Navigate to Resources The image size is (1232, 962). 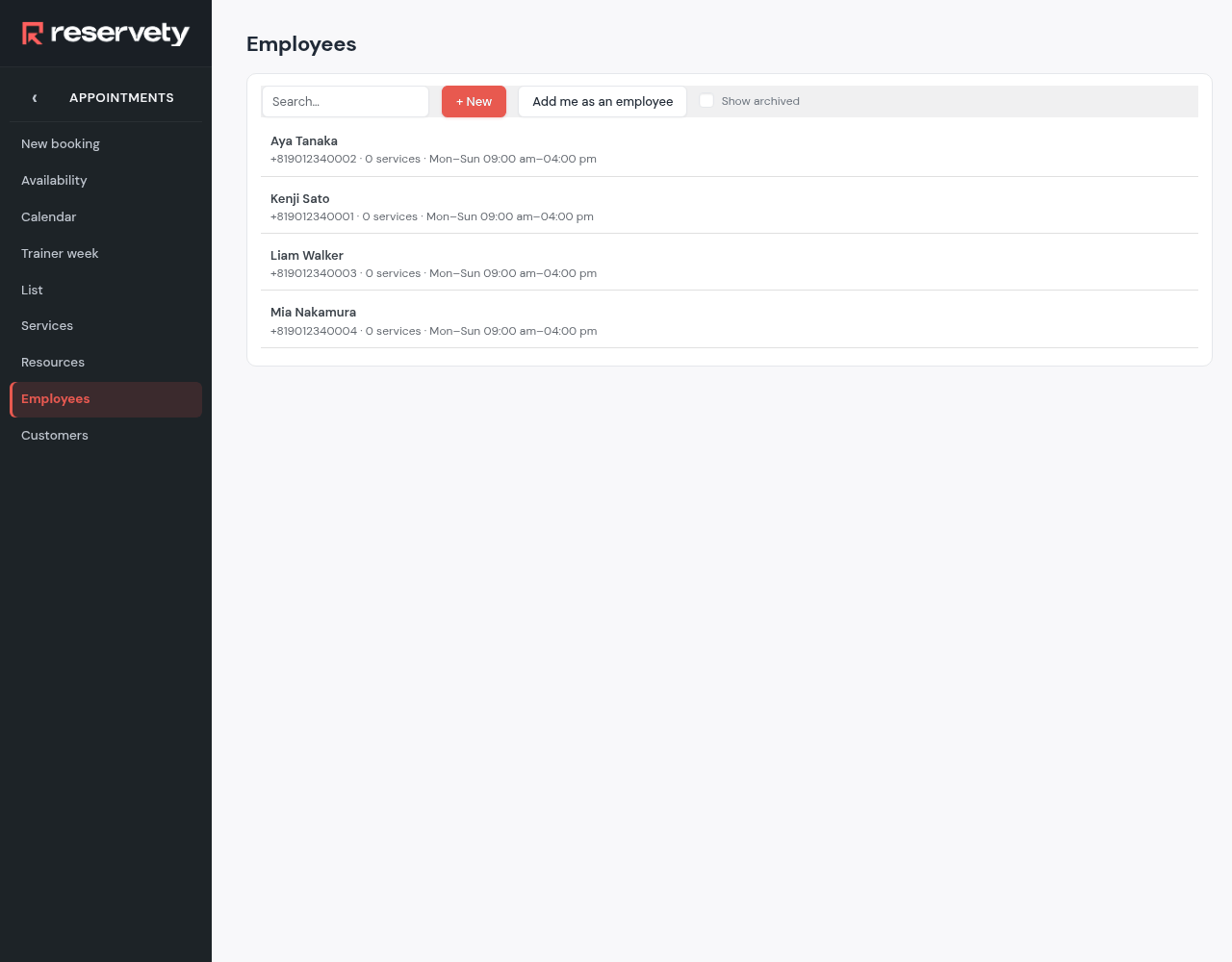[106, 363]
